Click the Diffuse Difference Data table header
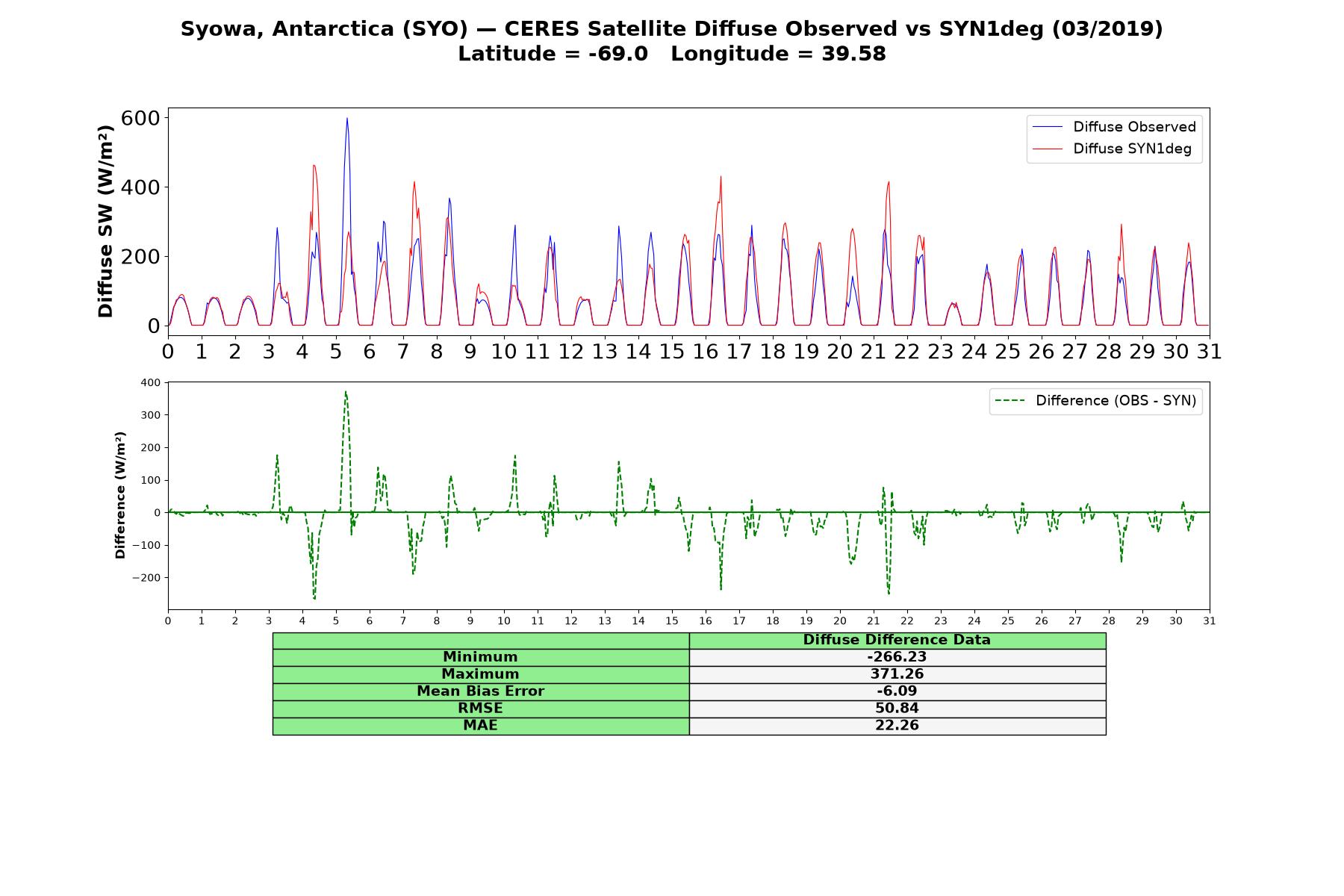Image resolution: width=1344 pixels, height=896 pixels. (897, 640)
